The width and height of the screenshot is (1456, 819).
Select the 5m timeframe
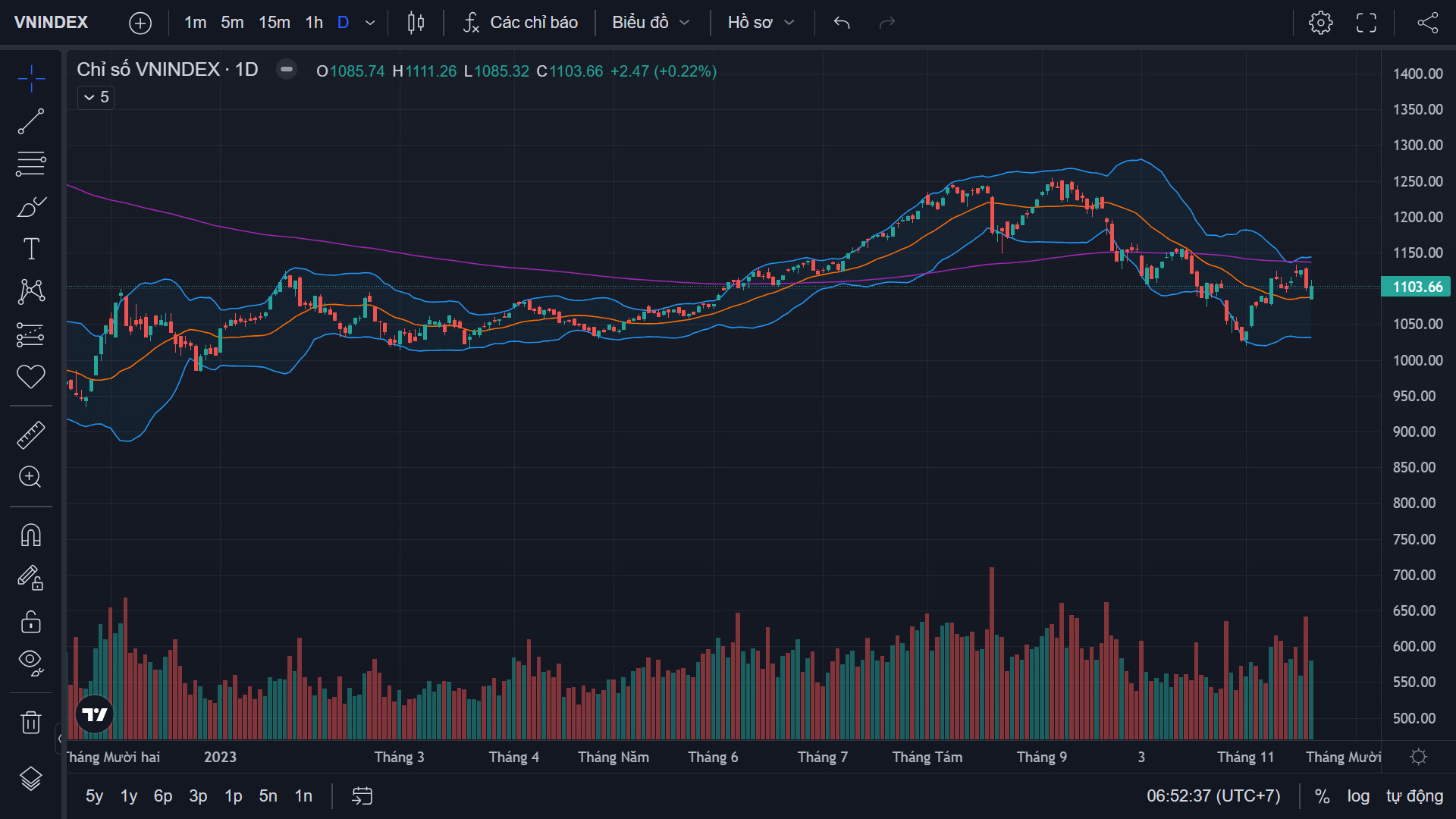point(232,23)
